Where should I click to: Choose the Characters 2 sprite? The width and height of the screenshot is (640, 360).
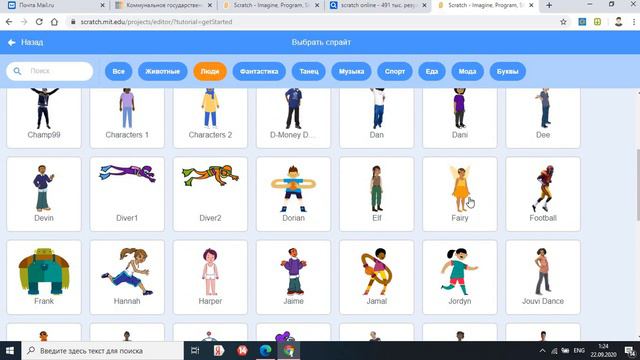(x=210, y=118)
